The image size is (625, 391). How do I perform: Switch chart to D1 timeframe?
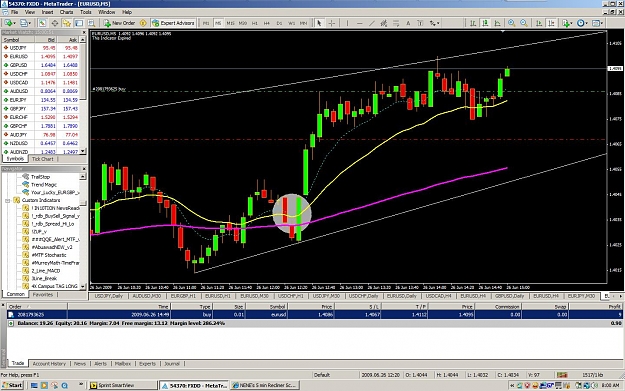[279, 23]
